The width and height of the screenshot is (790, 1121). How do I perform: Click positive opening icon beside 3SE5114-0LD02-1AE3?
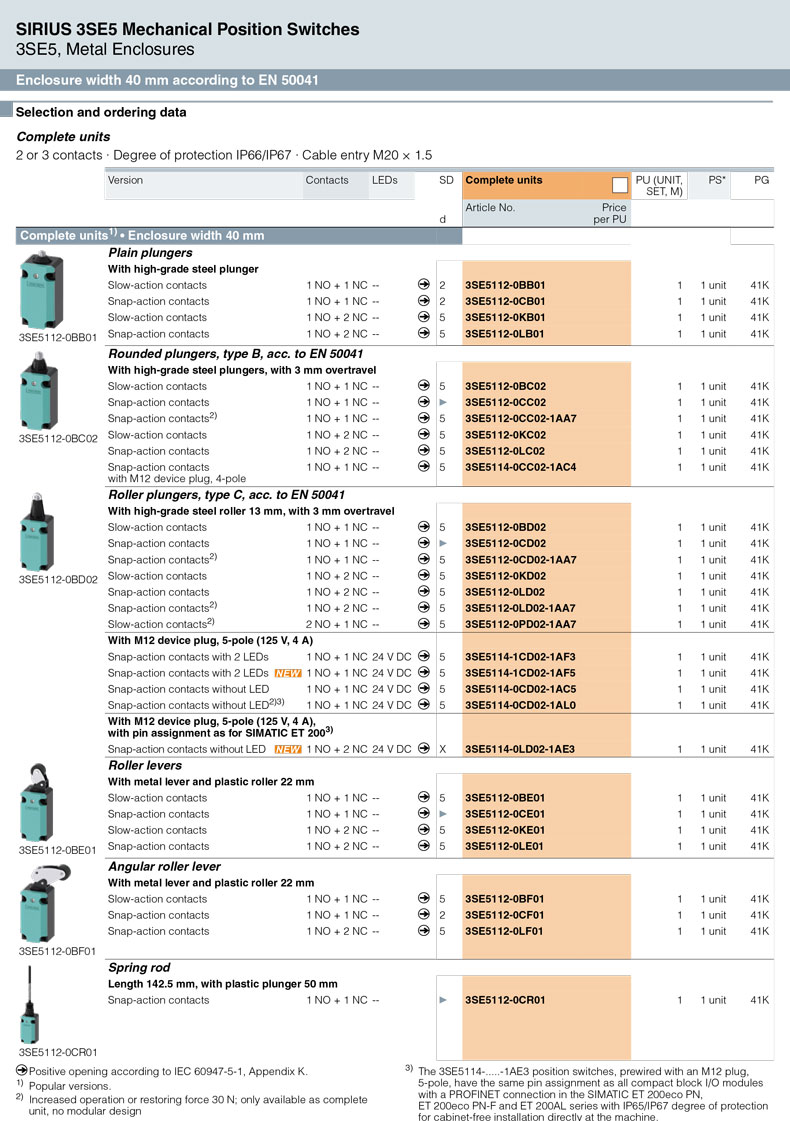(x=424, y=749)
